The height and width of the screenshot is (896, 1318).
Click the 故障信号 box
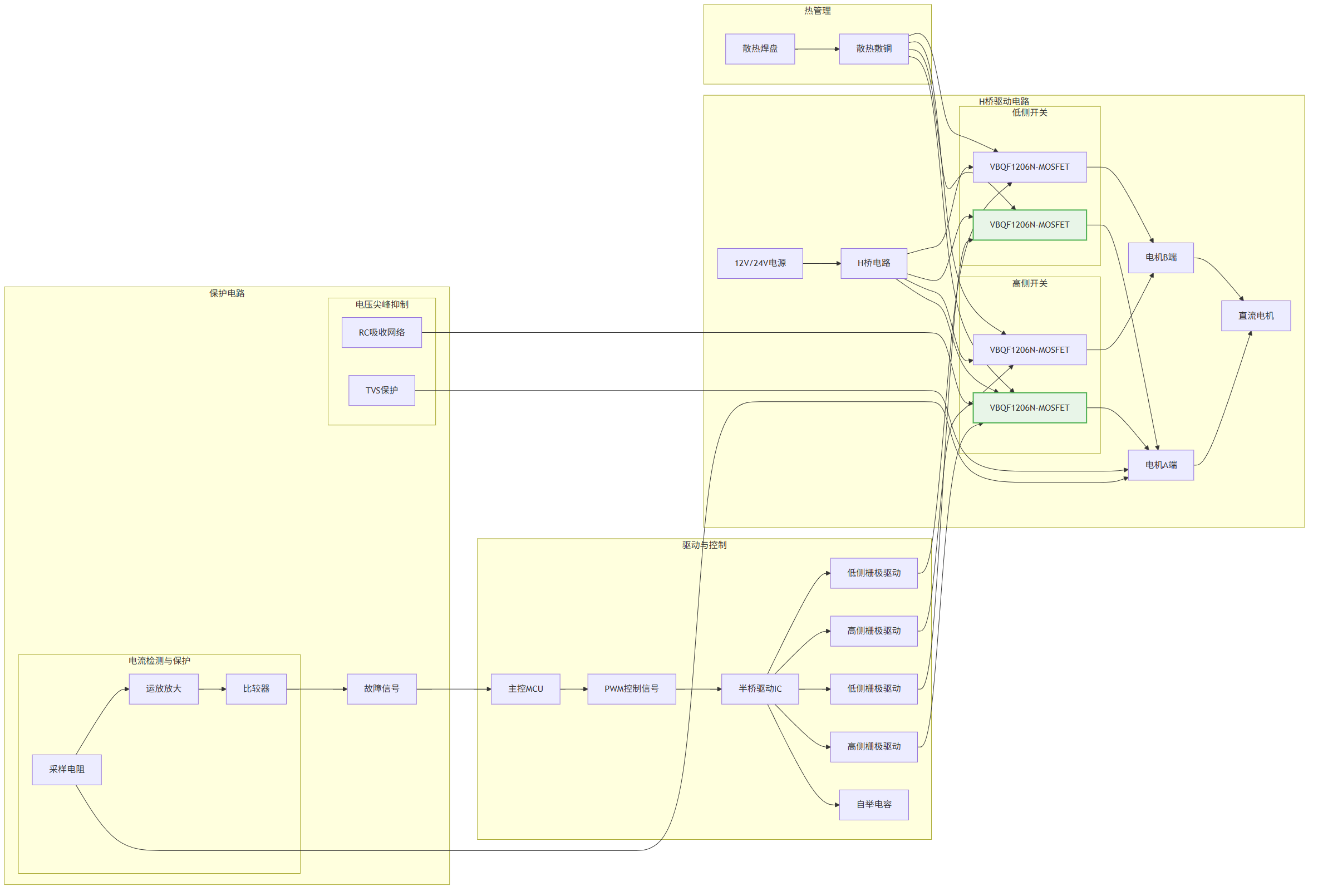pos(382,689)
